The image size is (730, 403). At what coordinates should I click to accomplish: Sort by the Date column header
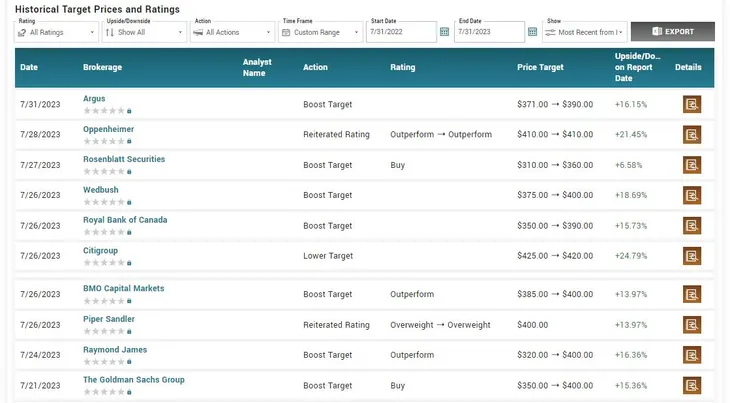[x=29, y=67]
